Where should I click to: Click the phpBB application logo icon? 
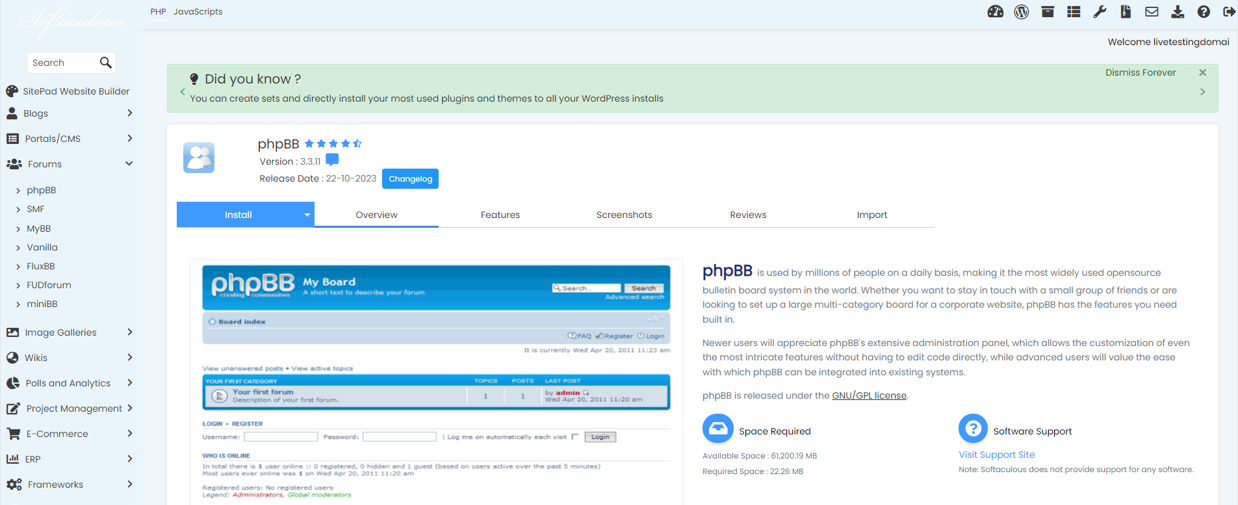(199, 157)
